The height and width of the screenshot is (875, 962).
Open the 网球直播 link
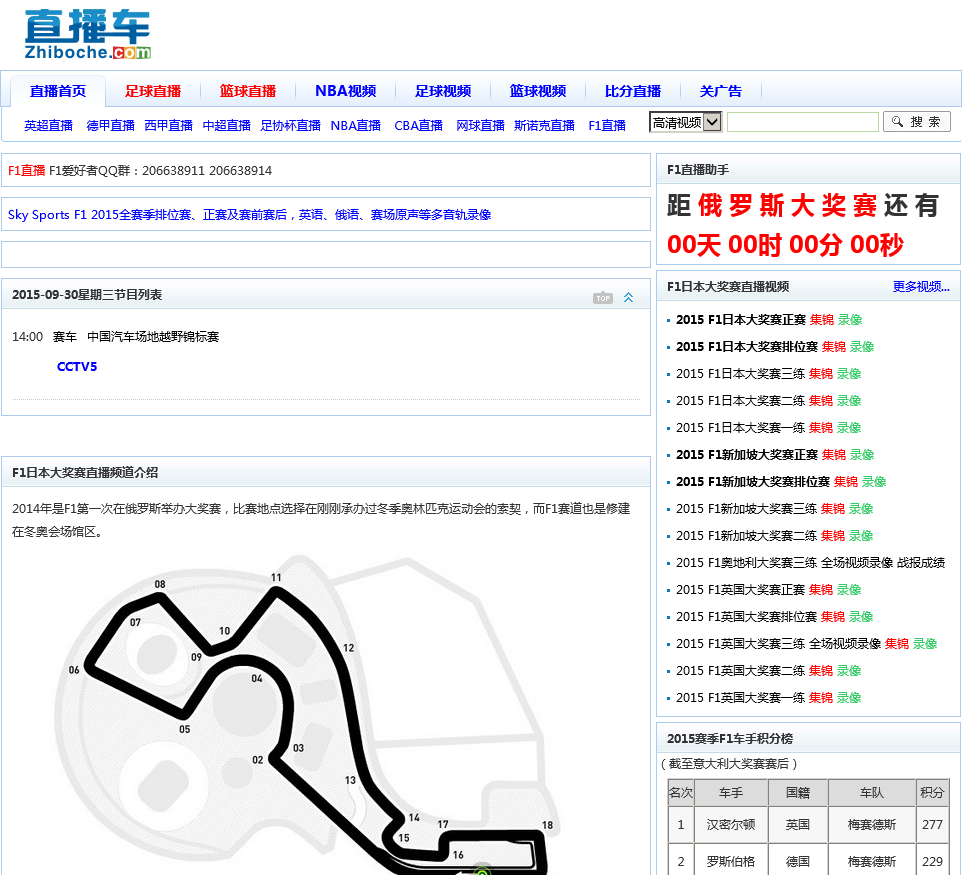click(x=480, y=126)
